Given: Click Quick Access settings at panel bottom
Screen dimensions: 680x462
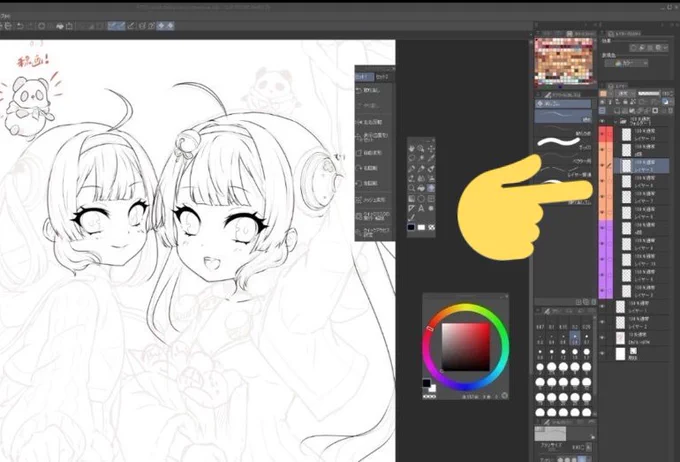Looking at the screenshot, I should tap(374, 232).
